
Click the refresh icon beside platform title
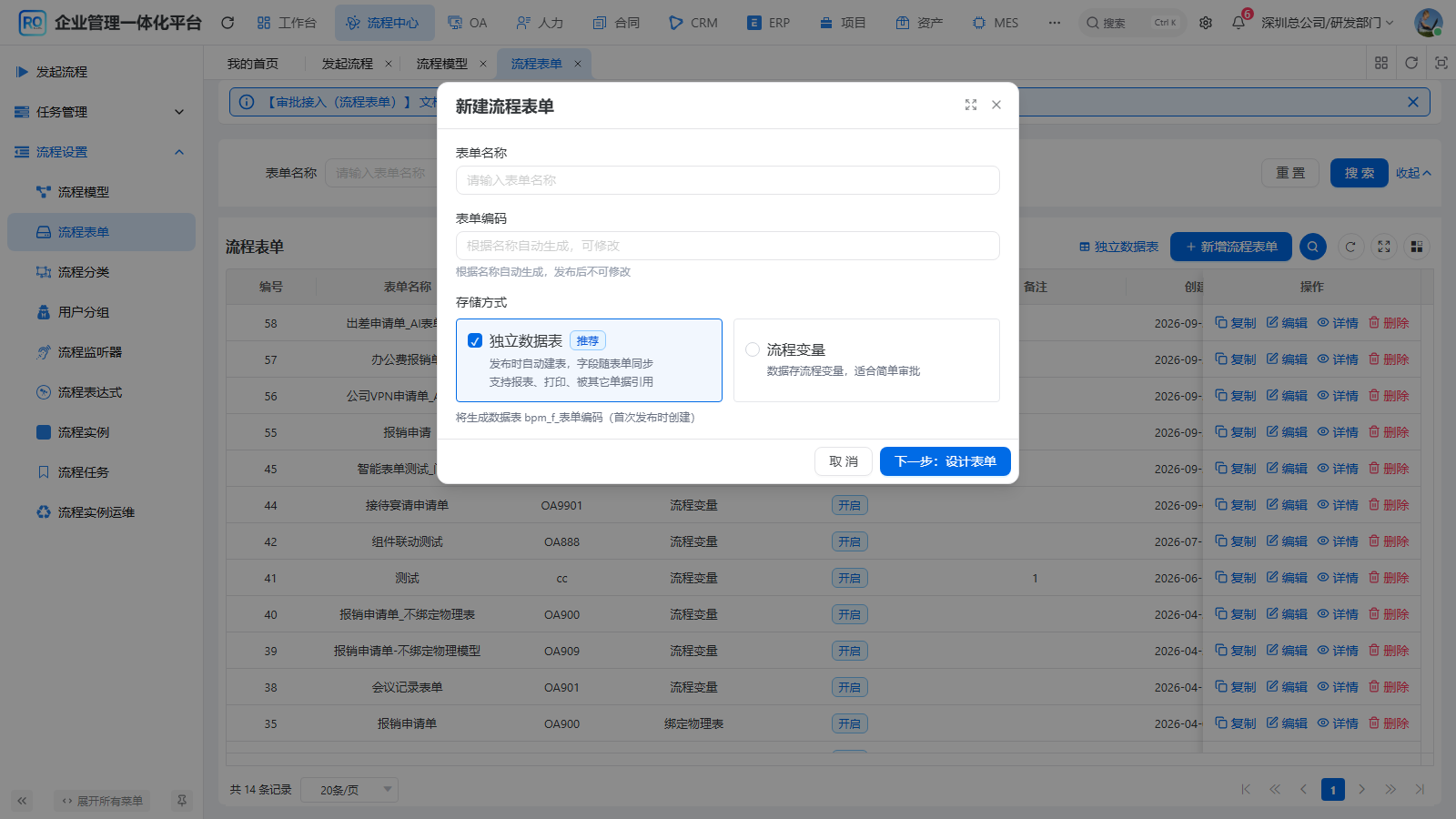click(x=227, y=23)
